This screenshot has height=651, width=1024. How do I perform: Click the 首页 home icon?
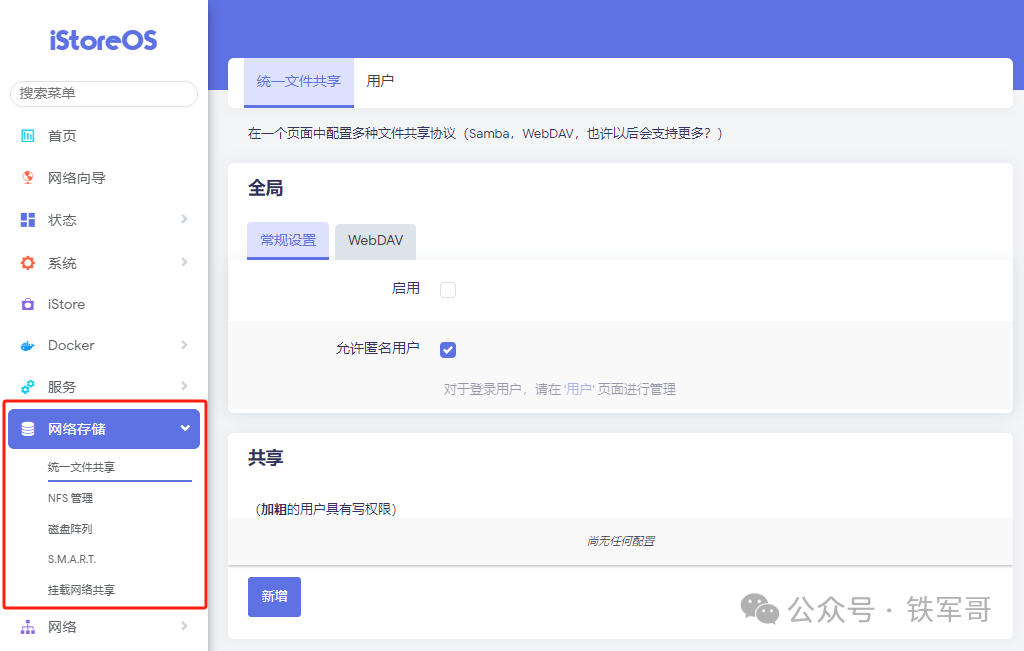pyautogui.click(x=27, y=136)
